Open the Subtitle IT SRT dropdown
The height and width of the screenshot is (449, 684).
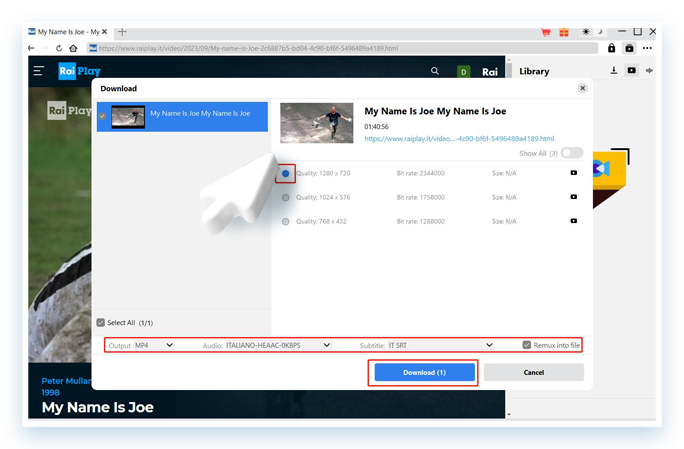coord(441,345)
